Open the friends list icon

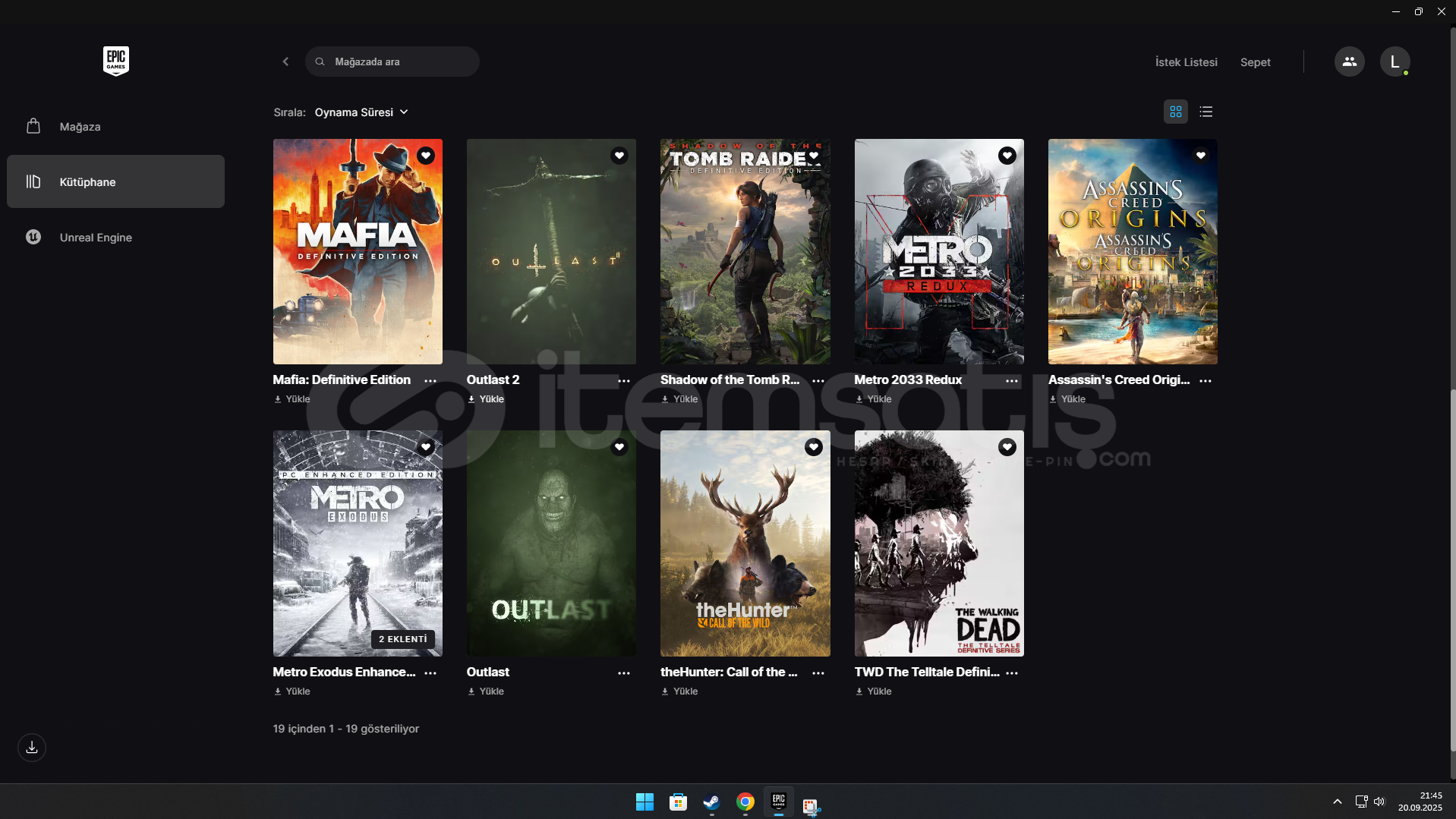click(x=1349, y=61)
